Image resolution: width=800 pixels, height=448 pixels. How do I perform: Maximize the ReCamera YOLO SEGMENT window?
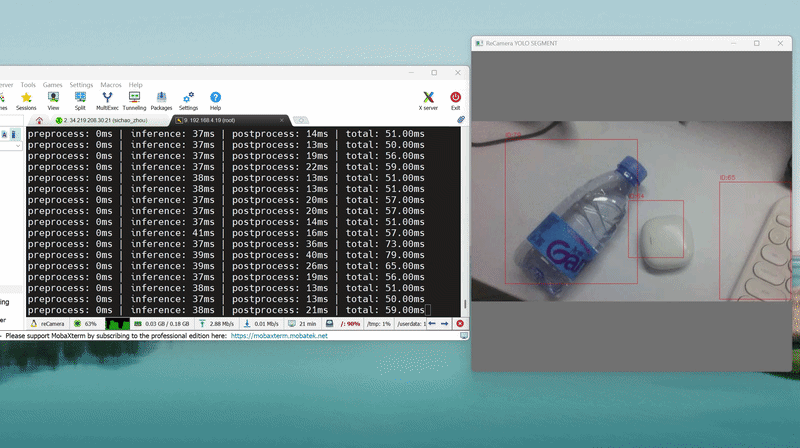coord(757,43)
